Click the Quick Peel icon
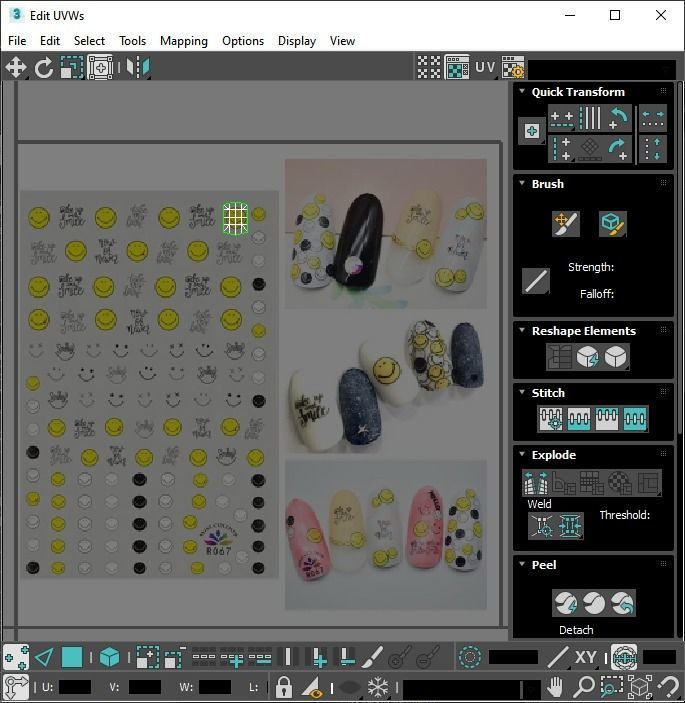685x703 pixels. (566, 603)
